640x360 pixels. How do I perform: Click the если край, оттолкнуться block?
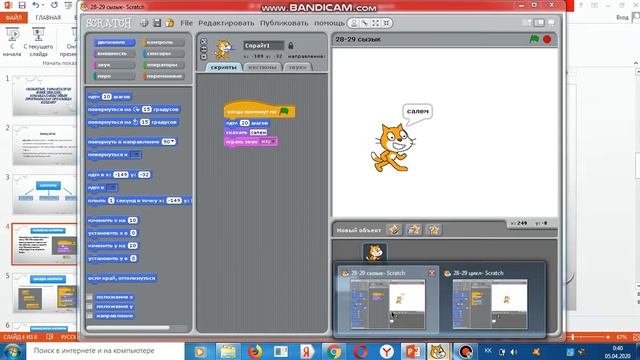pyautogui.click(x=122, y=278)
